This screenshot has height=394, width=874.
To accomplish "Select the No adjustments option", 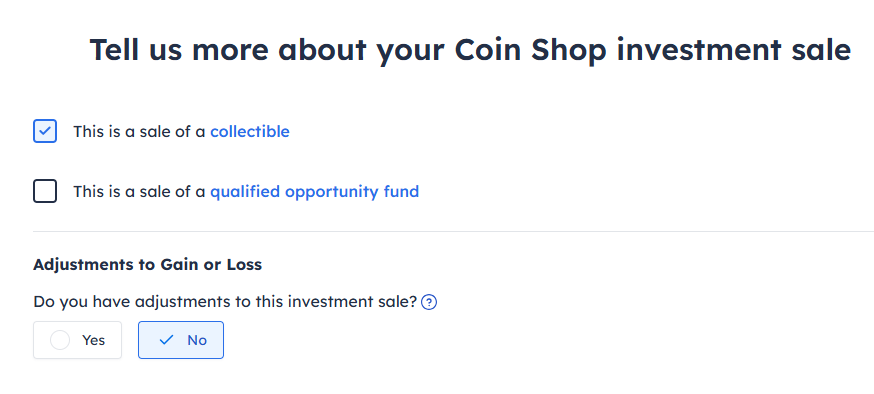I will 181,340.
